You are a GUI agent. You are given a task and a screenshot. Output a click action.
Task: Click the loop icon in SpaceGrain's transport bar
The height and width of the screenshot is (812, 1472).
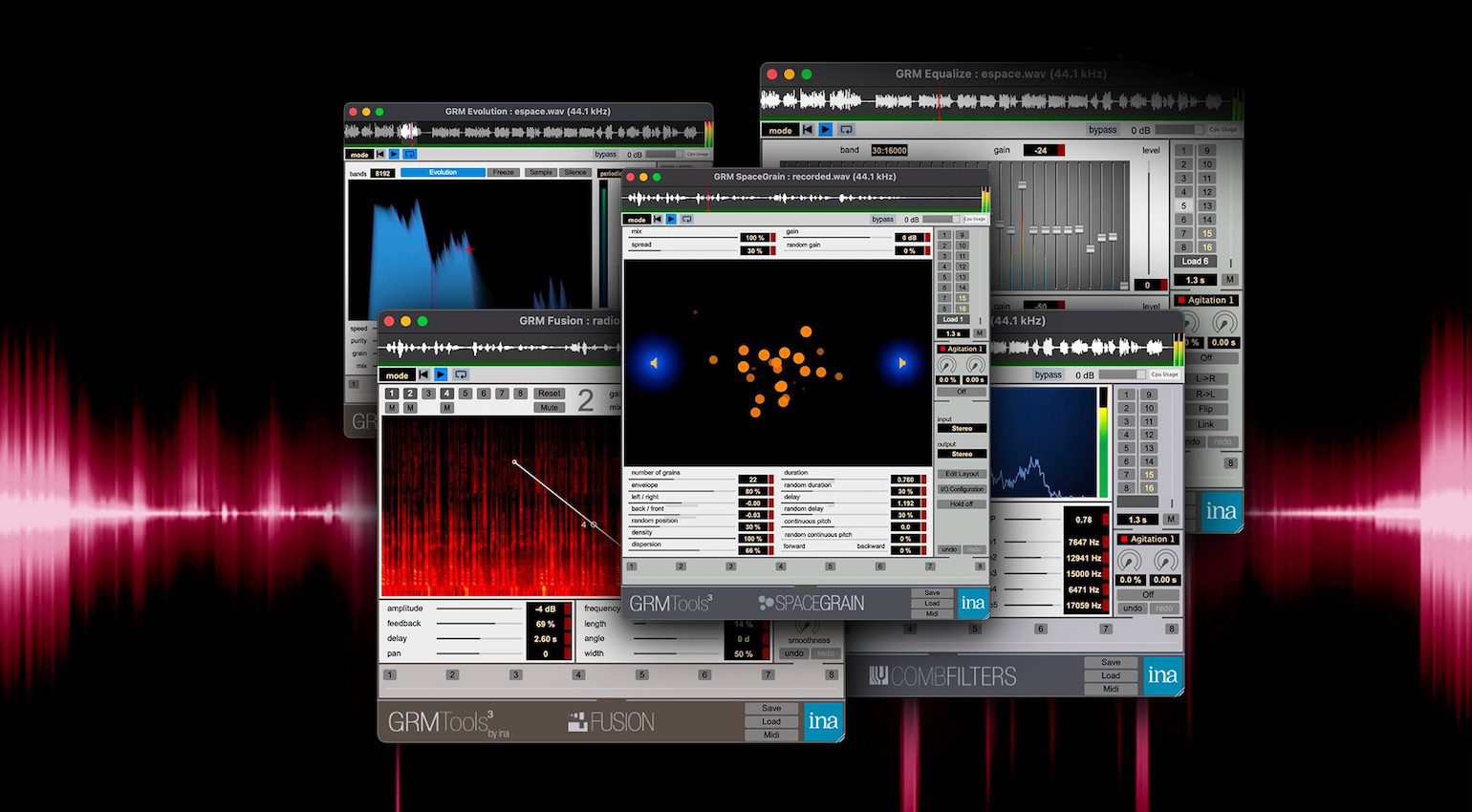click(x=687, y=219)
